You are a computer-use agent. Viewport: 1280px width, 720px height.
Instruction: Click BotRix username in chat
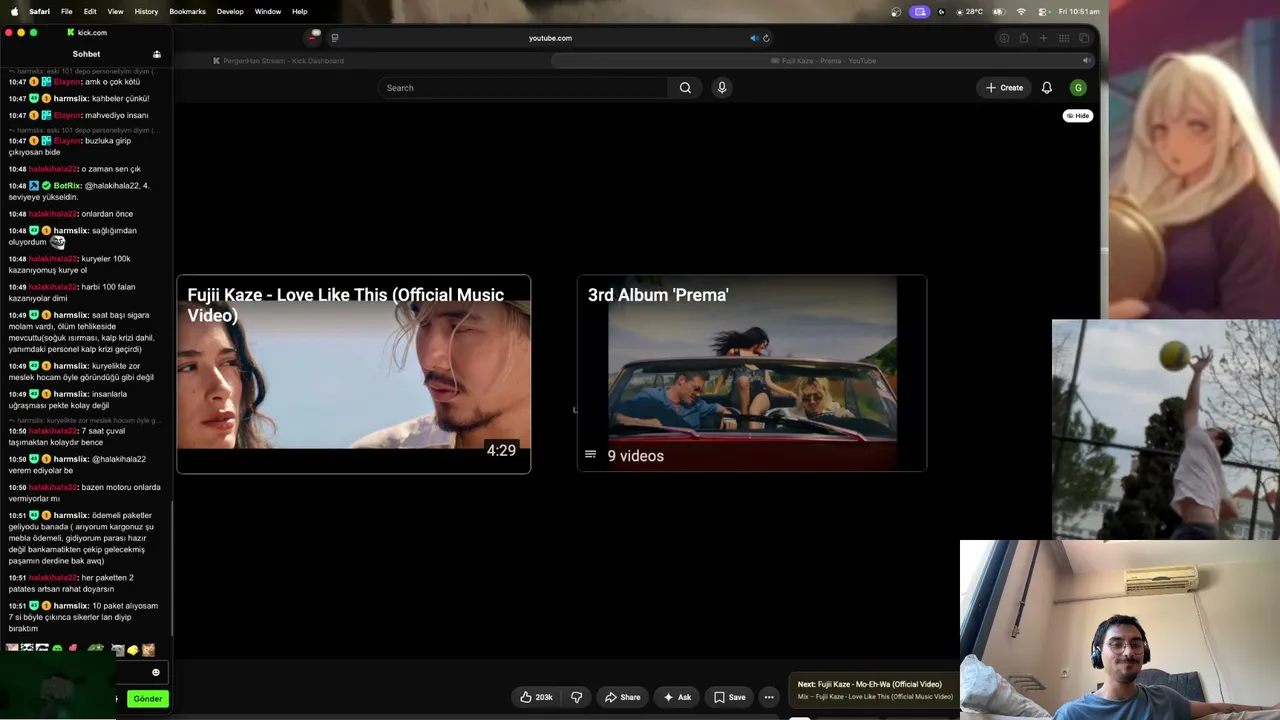(x=67, y=186)
